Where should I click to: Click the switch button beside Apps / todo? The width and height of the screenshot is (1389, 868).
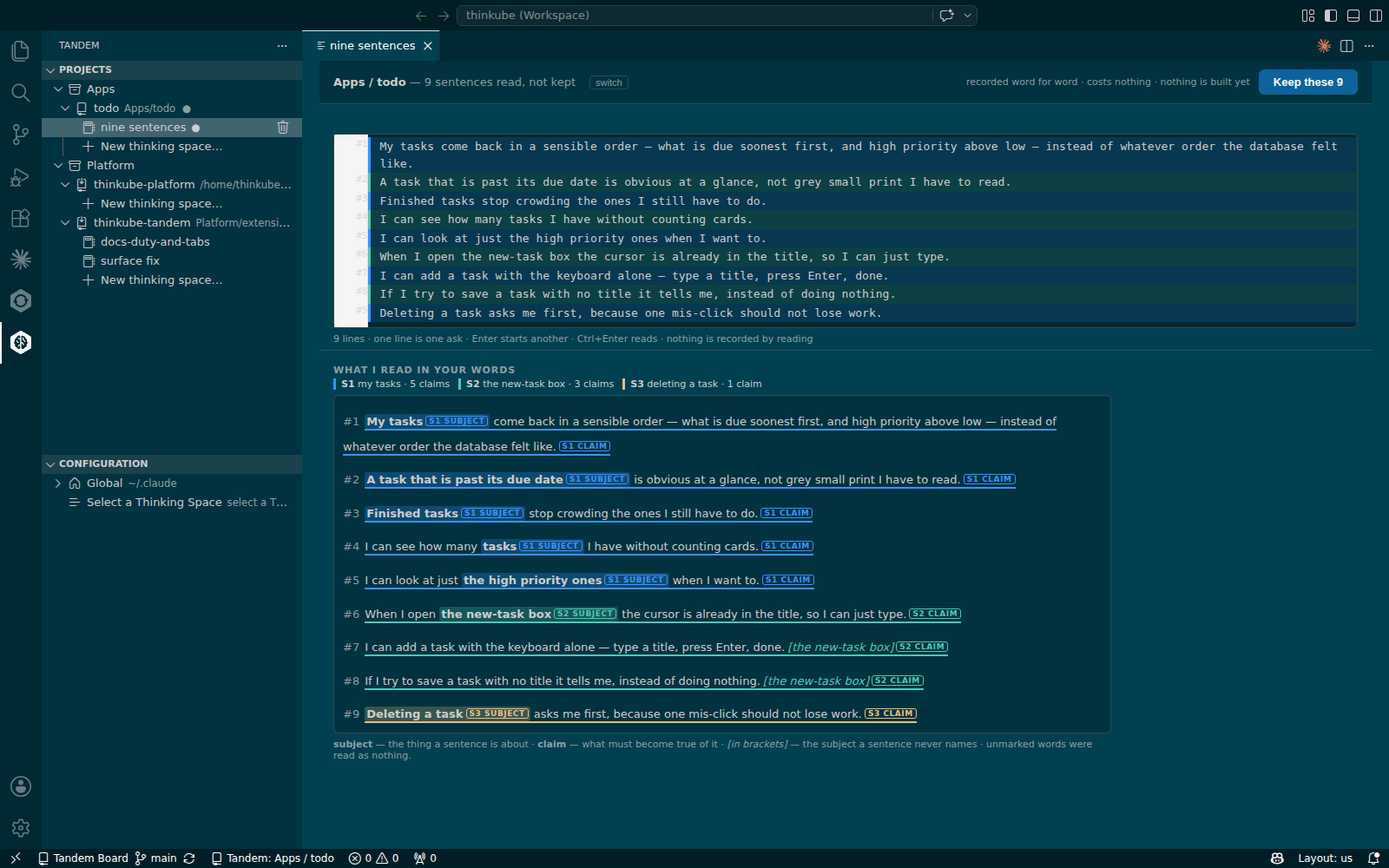609,83
